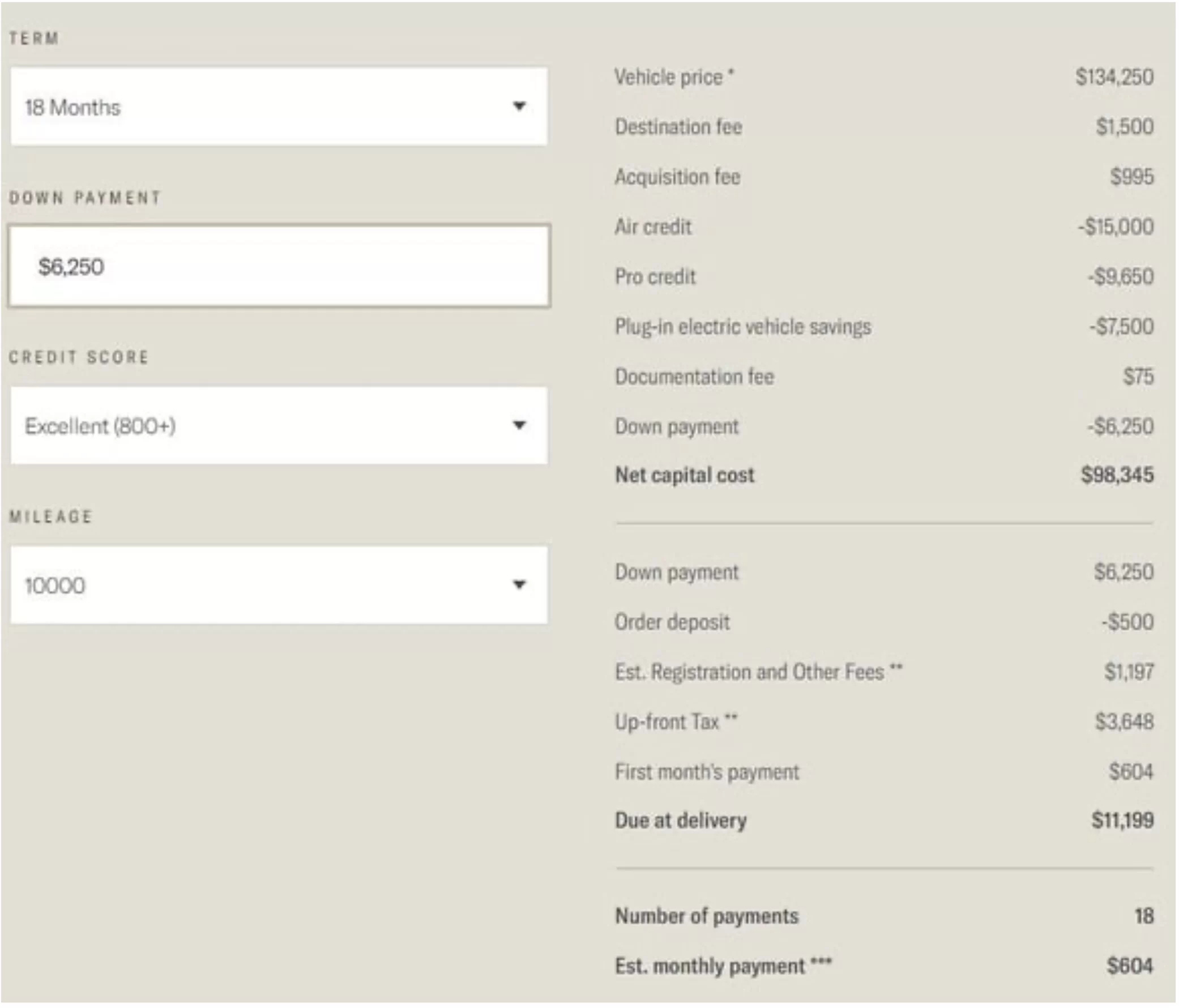This screenshot has width=1179, height=1008.
Task: Open the Mileage dropdown showing 10000
Action: [279, 584]
